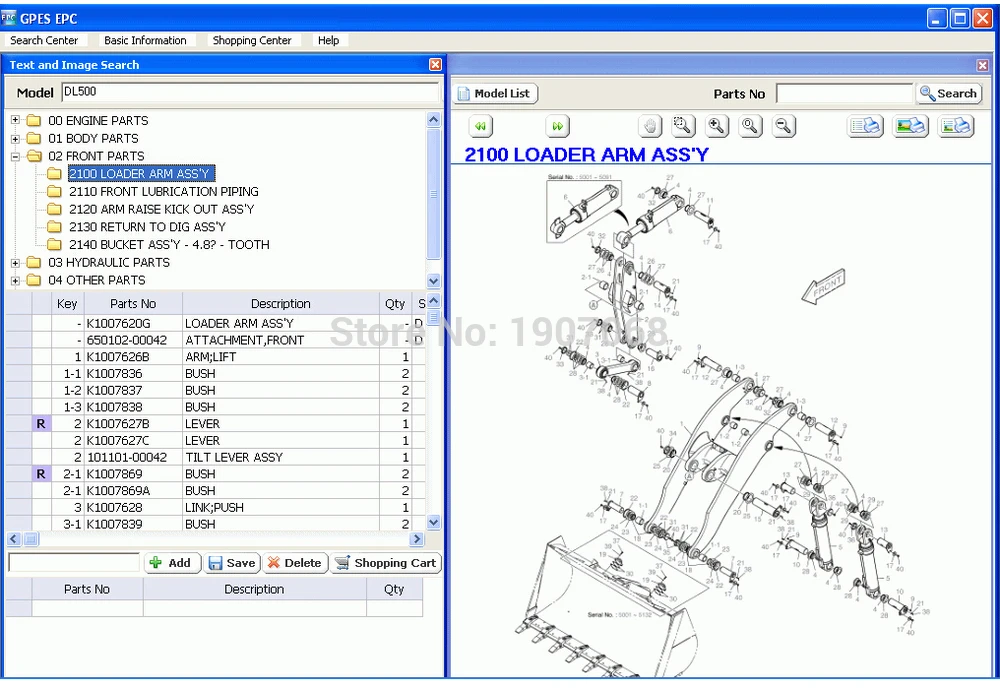
Task: Select 2110 FRONT LUBRICATION PIPING tree item
Action: coord(164,191)
